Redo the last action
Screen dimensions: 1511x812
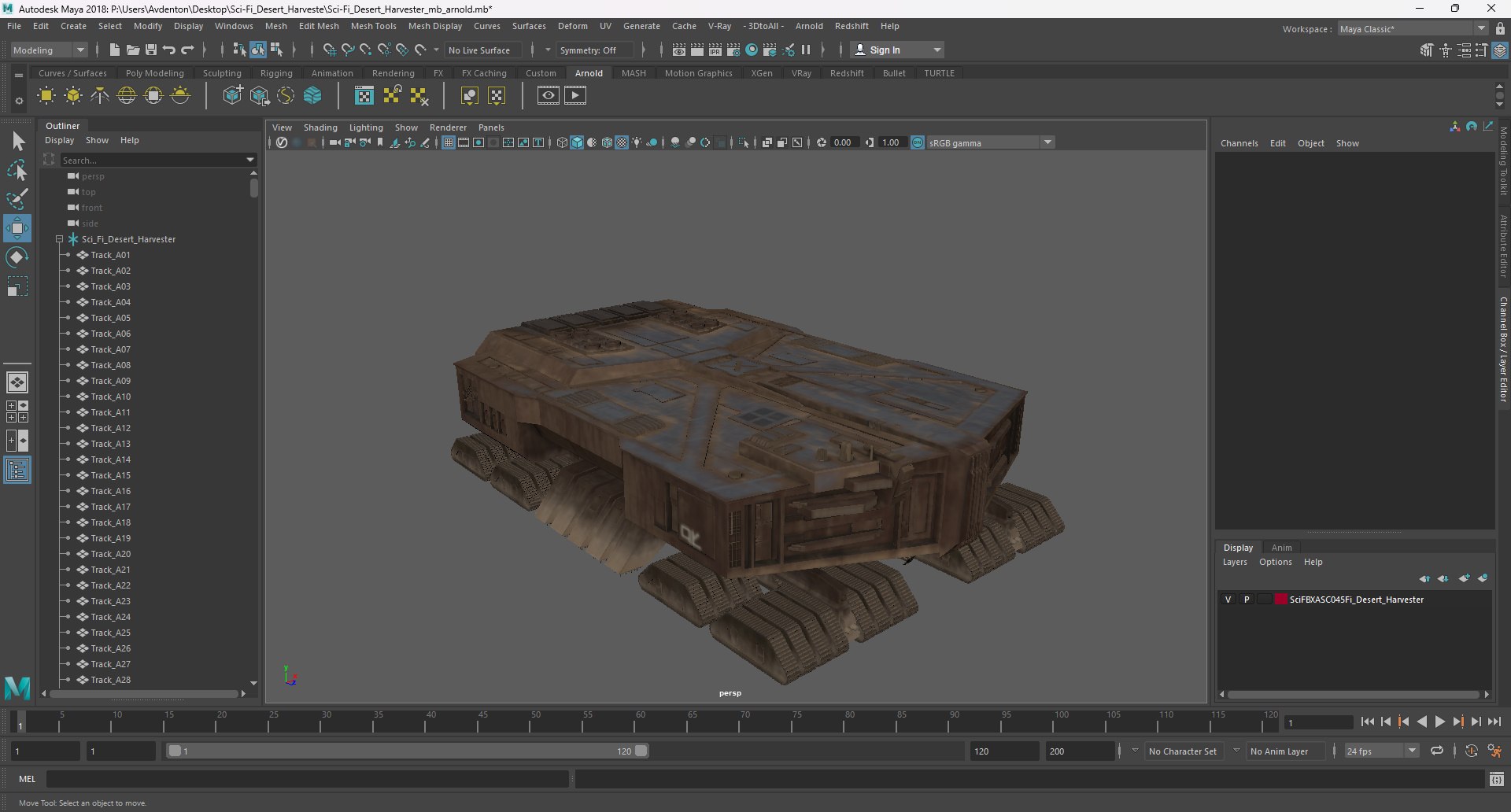(187, 50)
